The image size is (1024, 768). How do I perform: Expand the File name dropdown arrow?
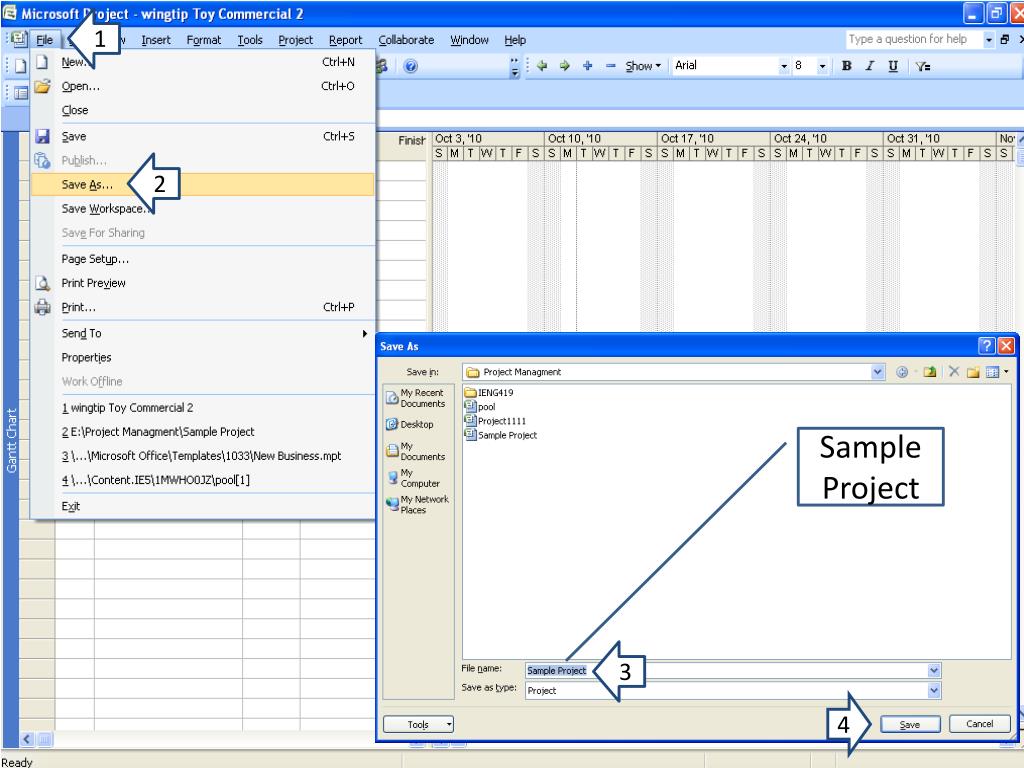coord(934,671)
